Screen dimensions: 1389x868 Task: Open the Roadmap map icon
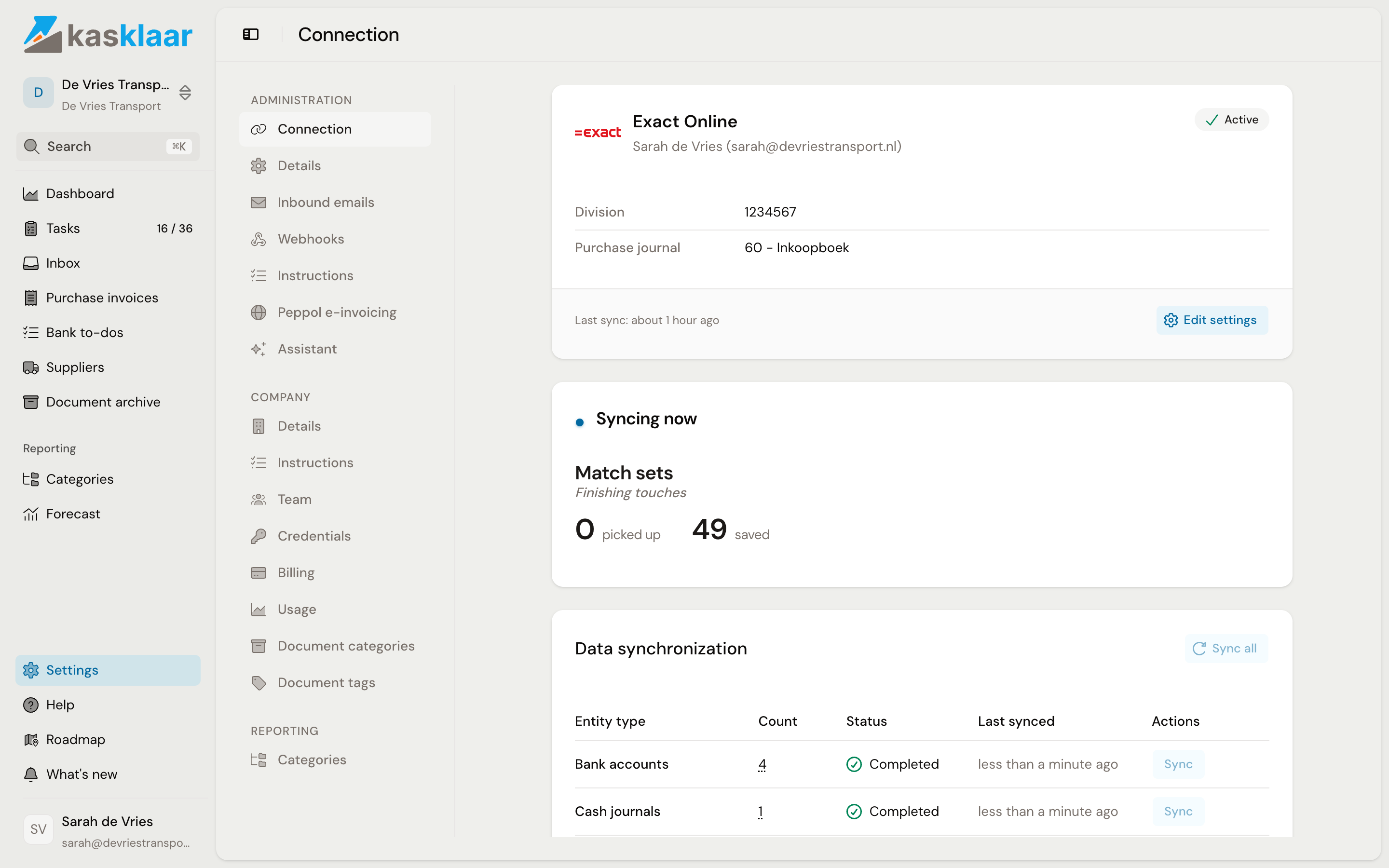pyautogui.click(x=30, y=739)
